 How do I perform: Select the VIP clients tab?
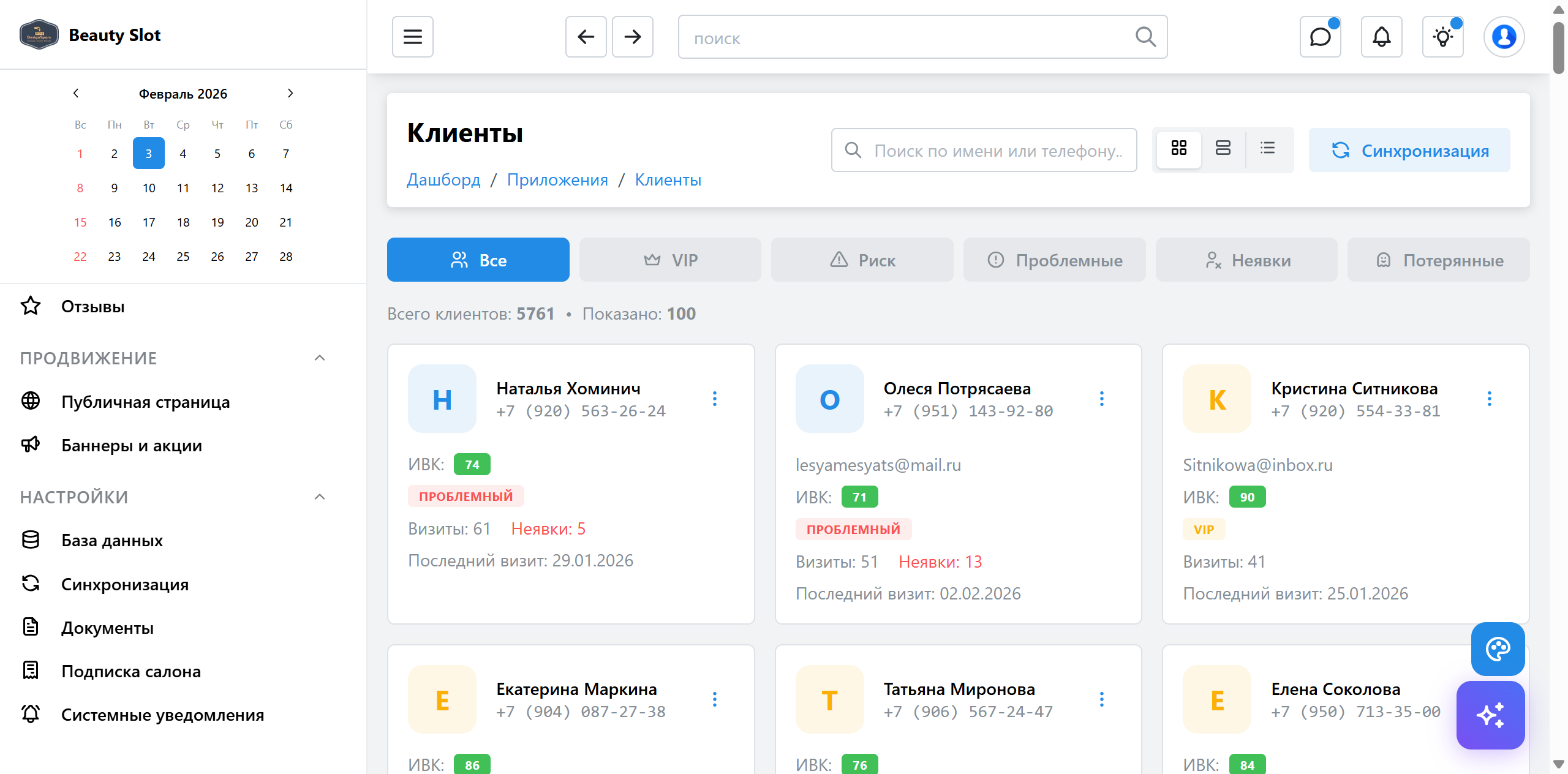[x=670, y=260]
